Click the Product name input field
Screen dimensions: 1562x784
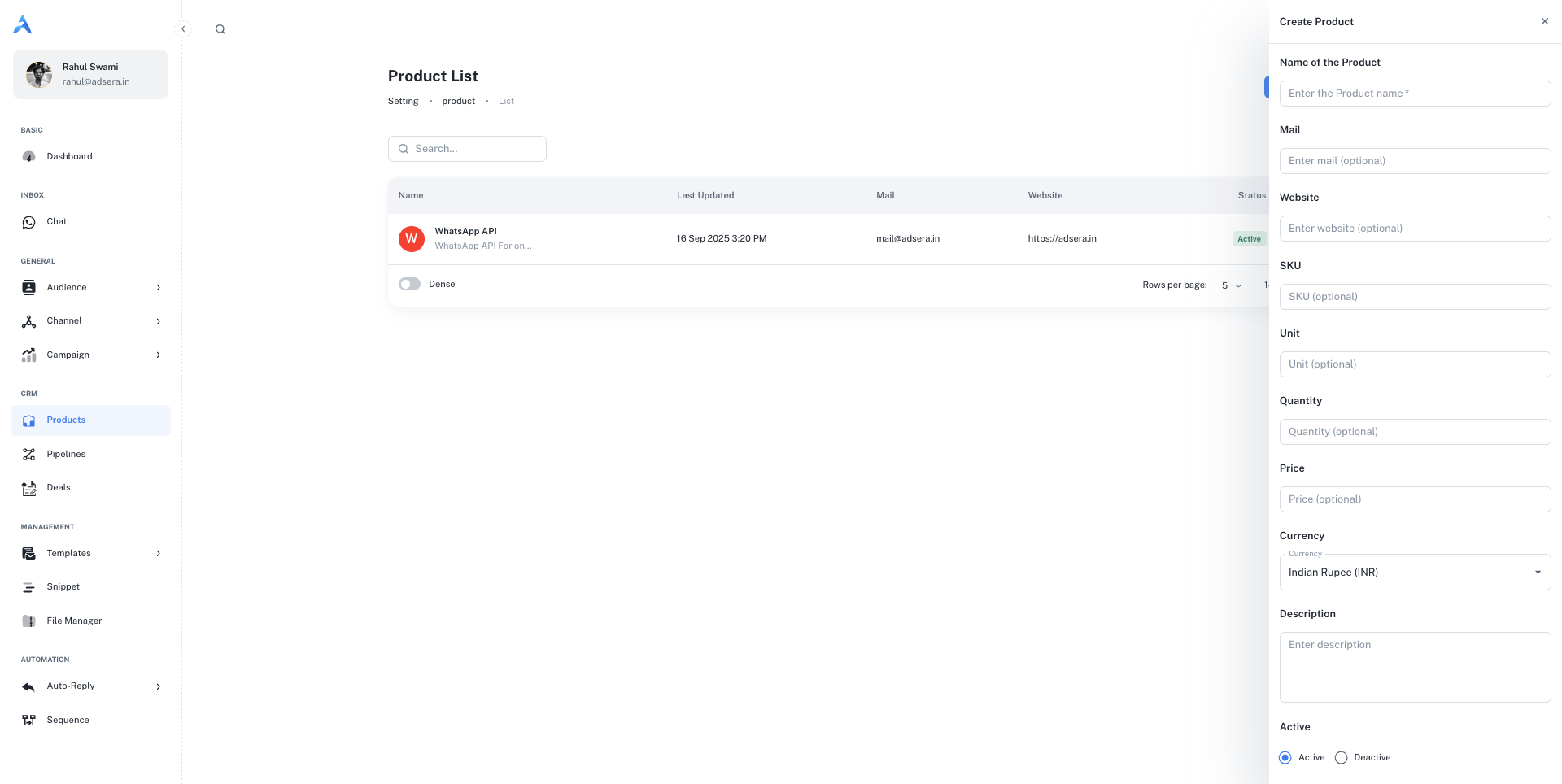pyautogui.click(x=1415, y=94)
